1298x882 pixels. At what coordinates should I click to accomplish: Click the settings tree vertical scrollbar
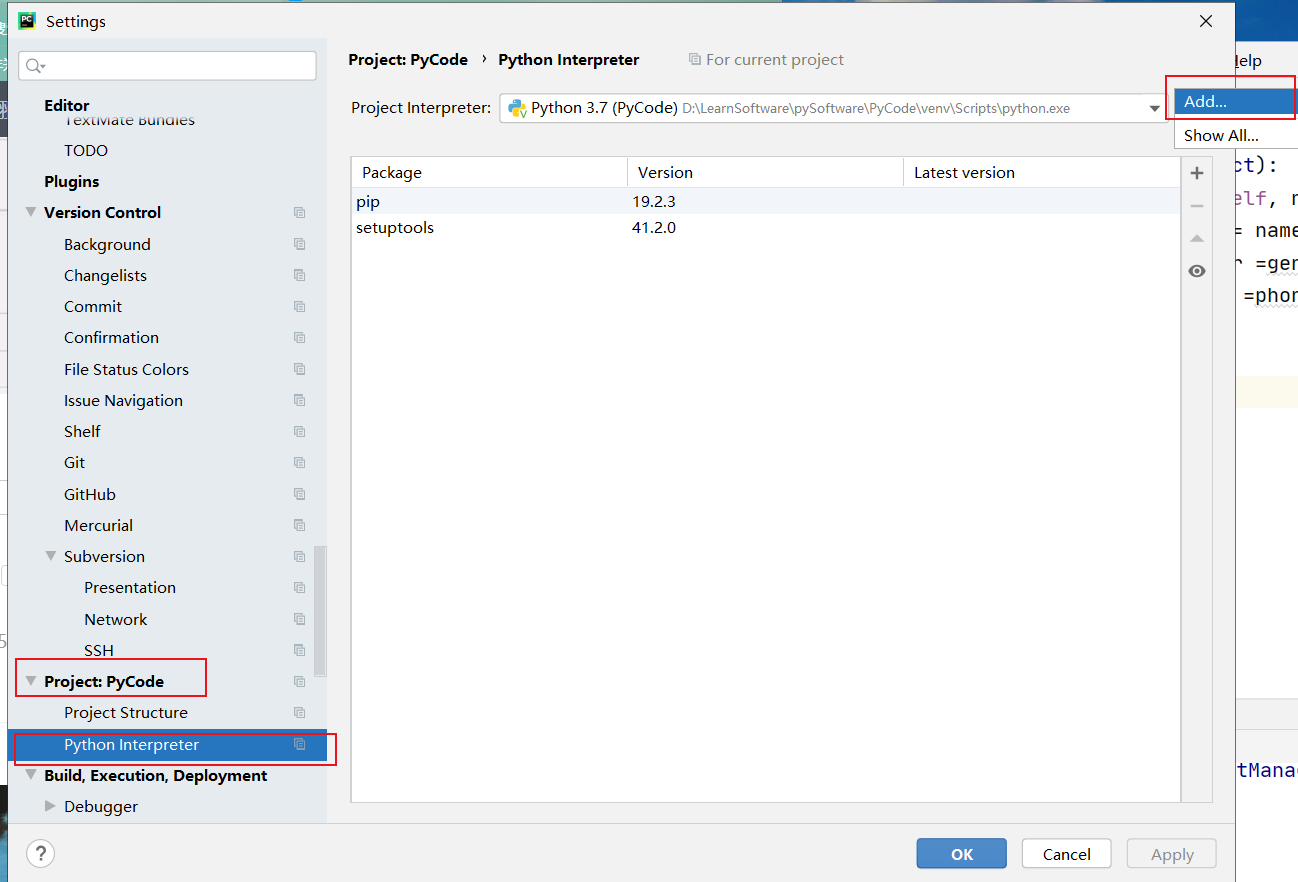point(320,610)
